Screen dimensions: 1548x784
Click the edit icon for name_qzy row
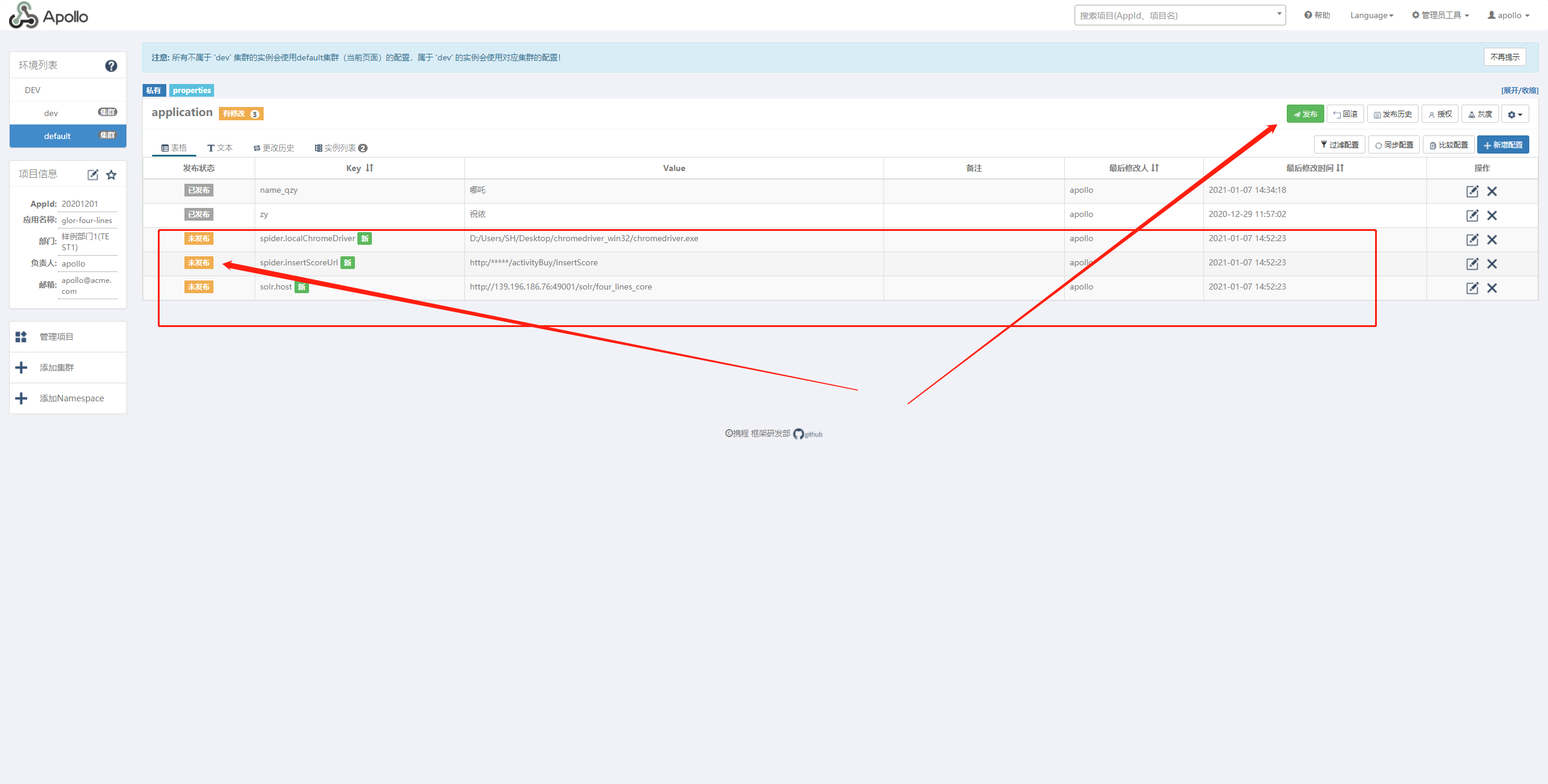click(x=1472, y=191)
